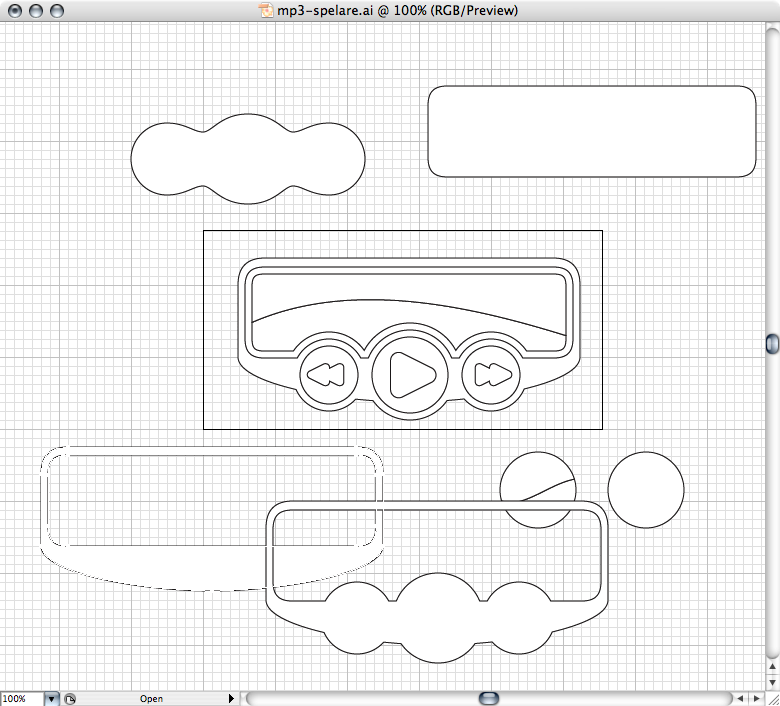Click the play triangle in the artwork

410,375
